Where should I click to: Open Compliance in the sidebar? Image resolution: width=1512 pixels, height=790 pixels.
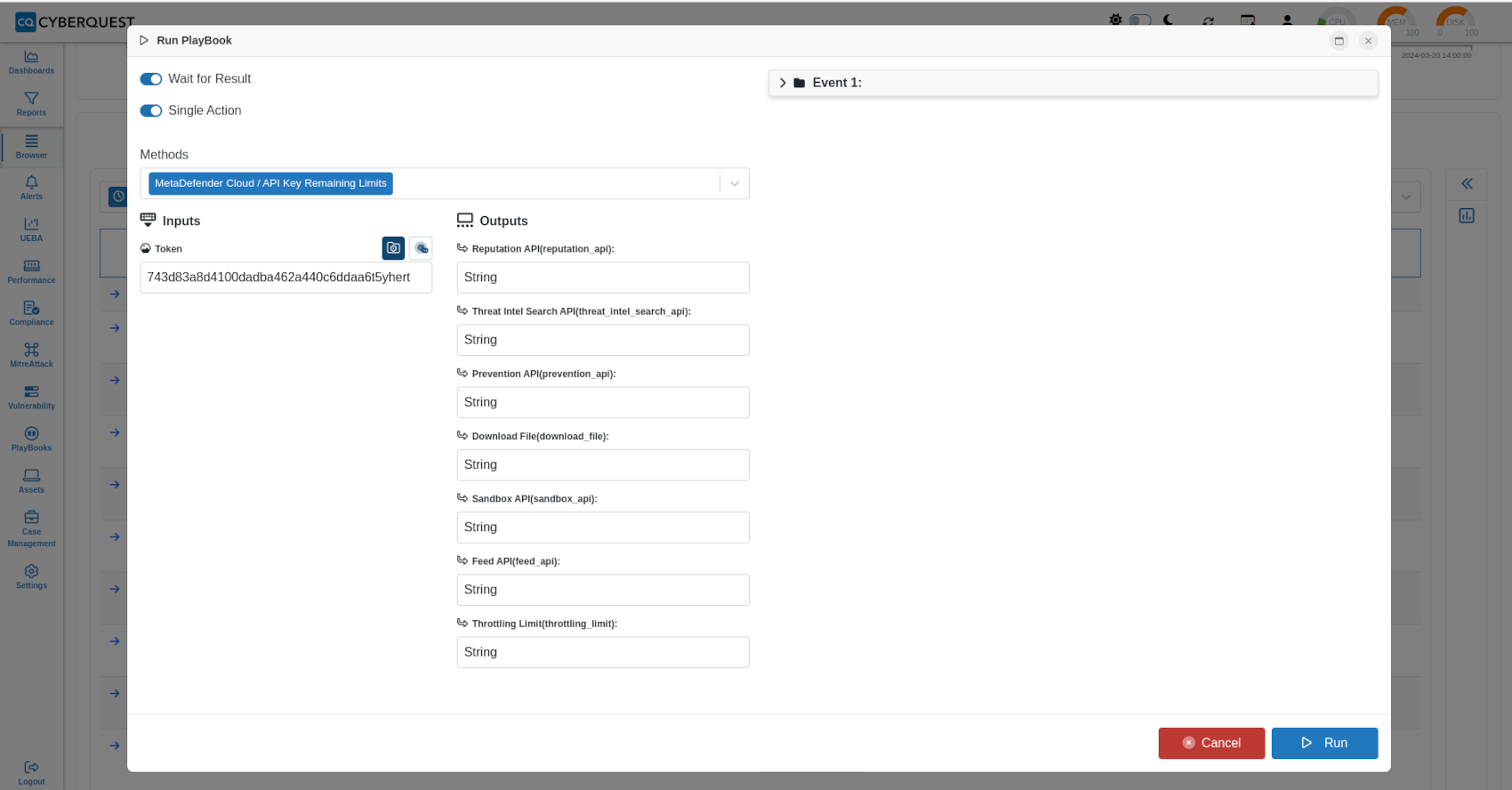[31, 313]
